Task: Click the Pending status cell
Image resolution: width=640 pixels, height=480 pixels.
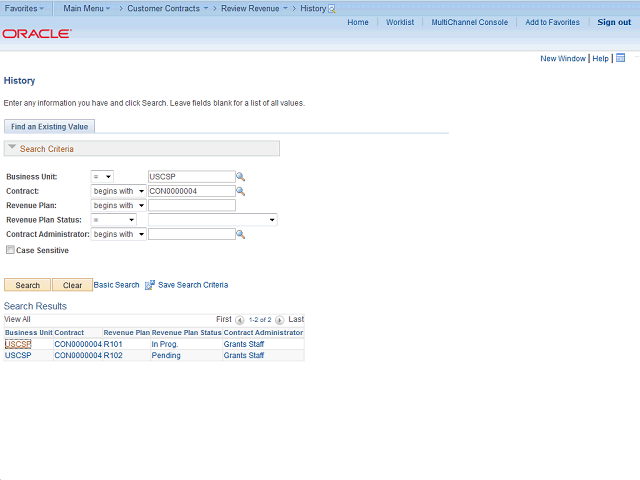Action: click(166, 356)
